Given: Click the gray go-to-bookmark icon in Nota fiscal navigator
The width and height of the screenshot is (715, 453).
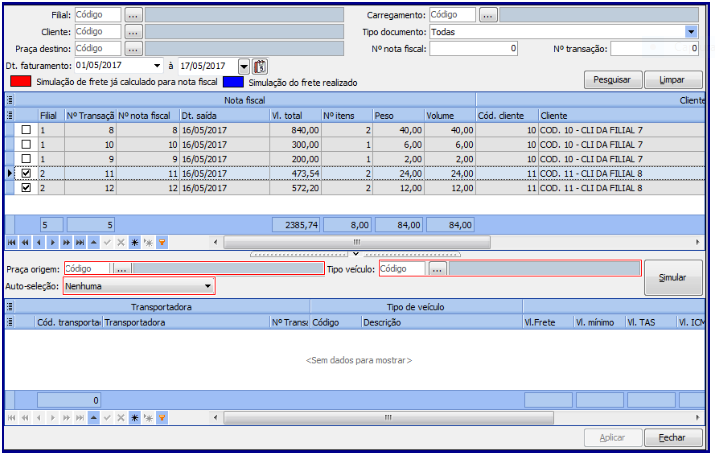Looking at the screenshot, I should click(x=148, y=242).
